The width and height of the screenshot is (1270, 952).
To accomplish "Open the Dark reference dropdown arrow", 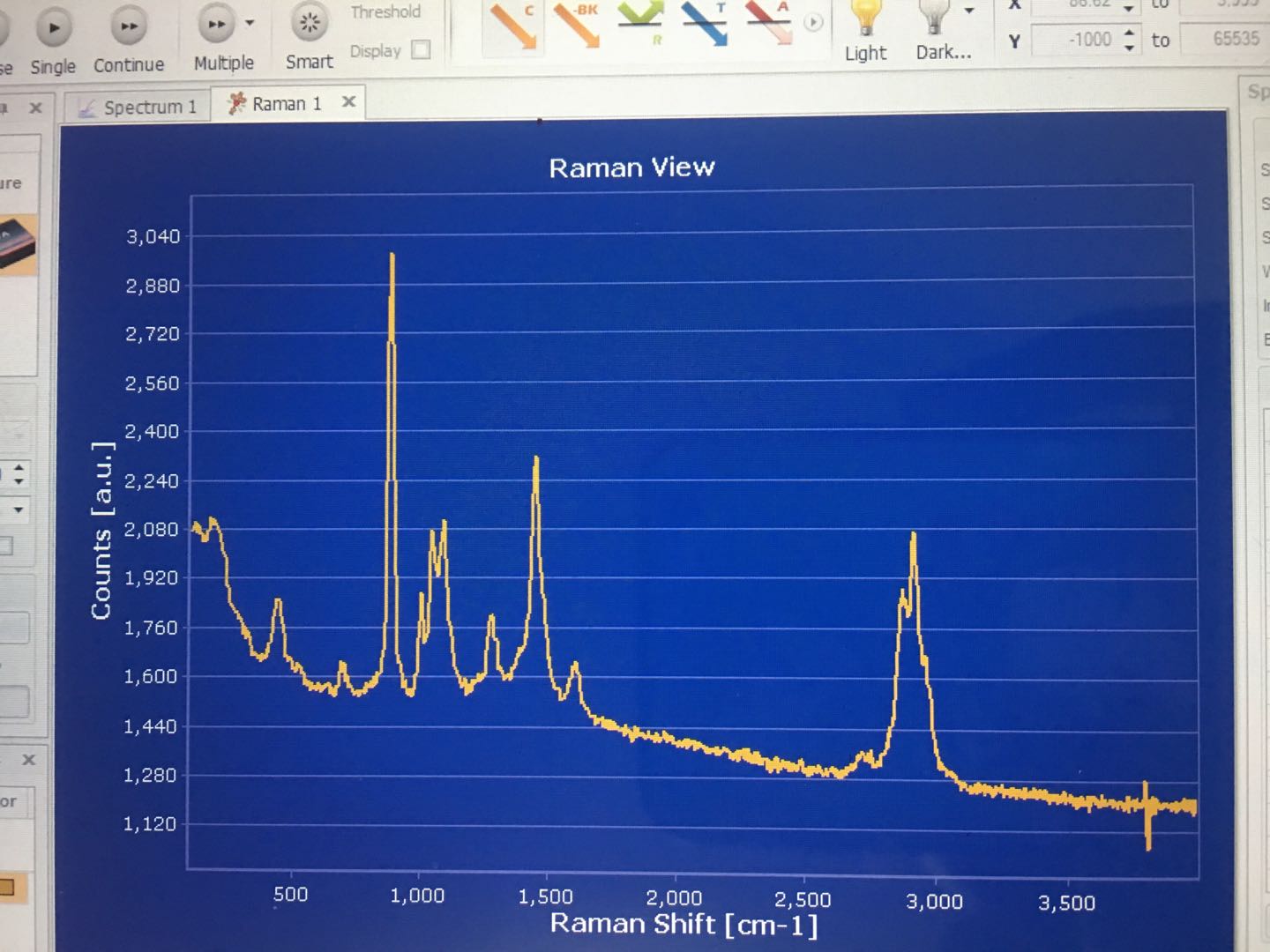I will point(969,11).
